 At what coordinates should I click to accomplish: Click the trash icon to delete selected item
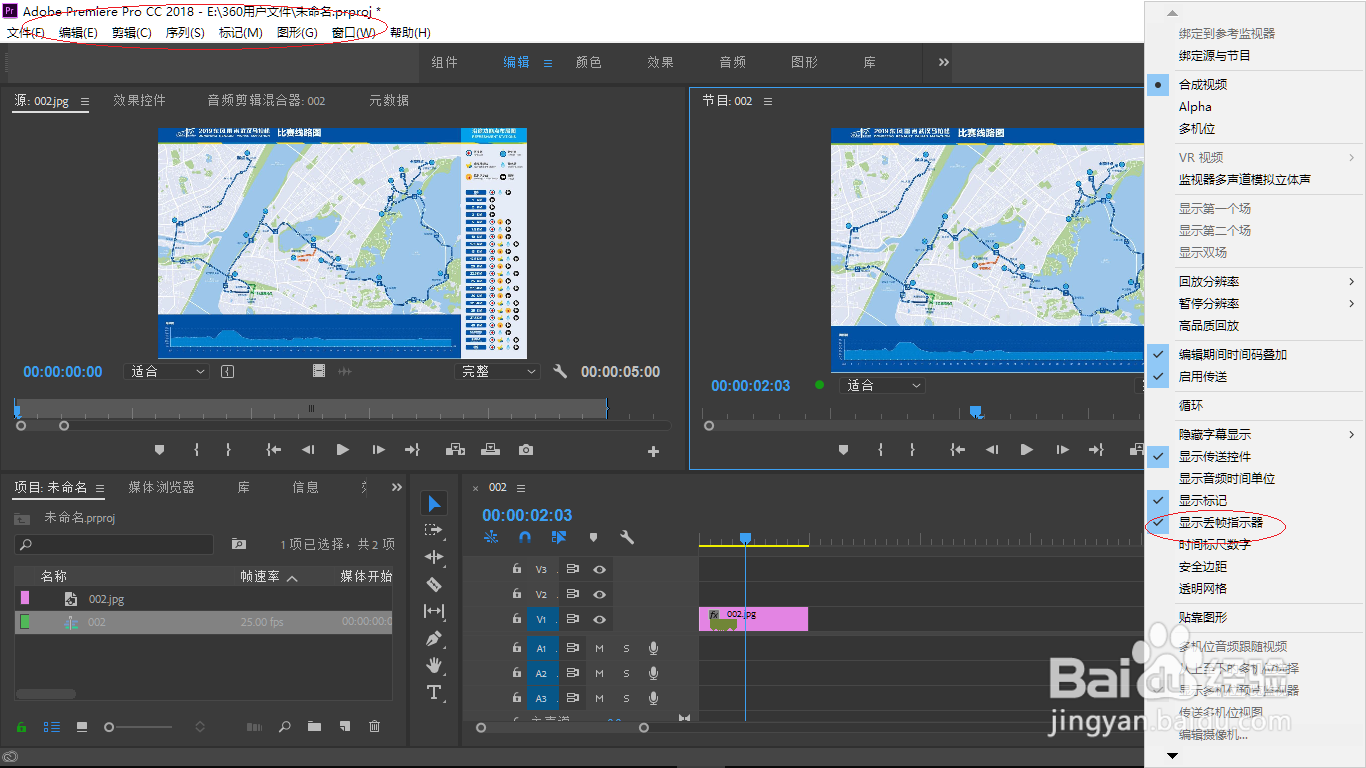coord(374,727)
